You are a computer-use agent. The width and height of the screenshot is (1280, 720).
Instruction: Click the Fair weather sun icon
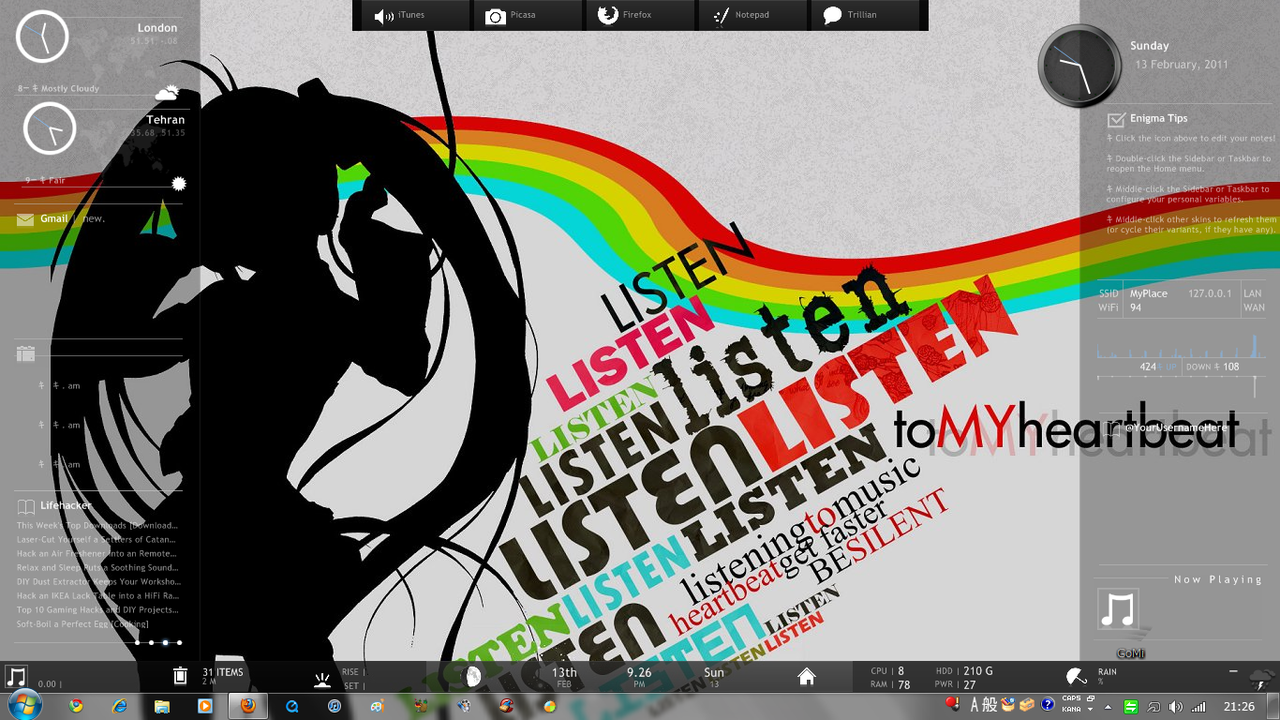179,183
